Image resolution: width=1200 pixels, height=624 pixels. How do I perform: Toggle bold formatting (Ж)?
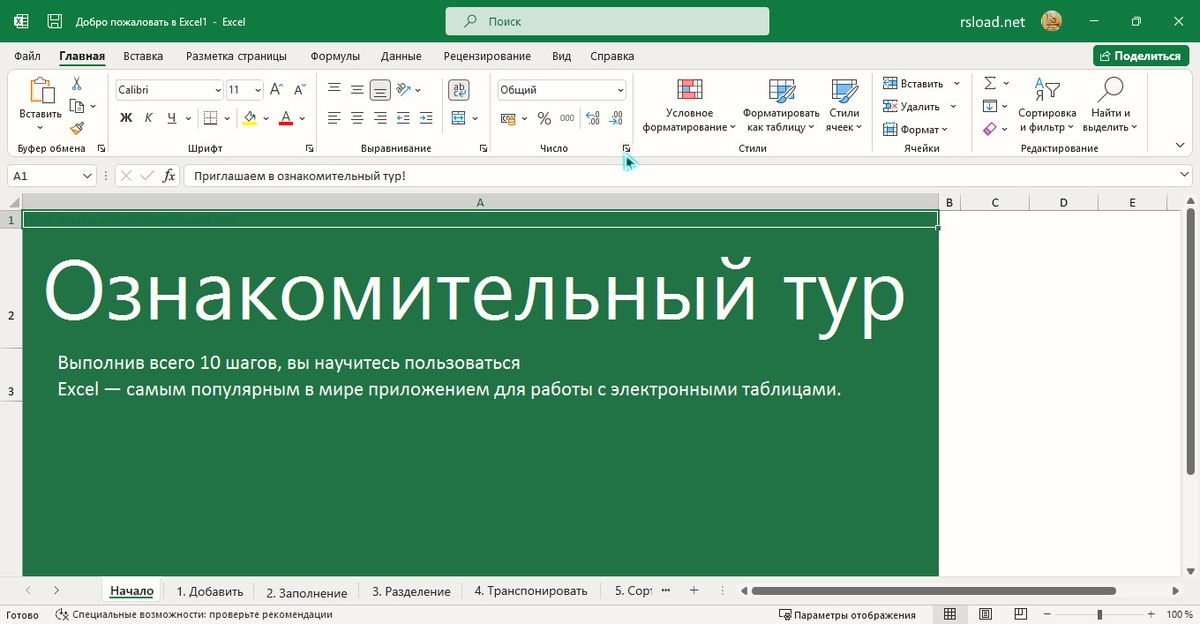tap(126, 118)
